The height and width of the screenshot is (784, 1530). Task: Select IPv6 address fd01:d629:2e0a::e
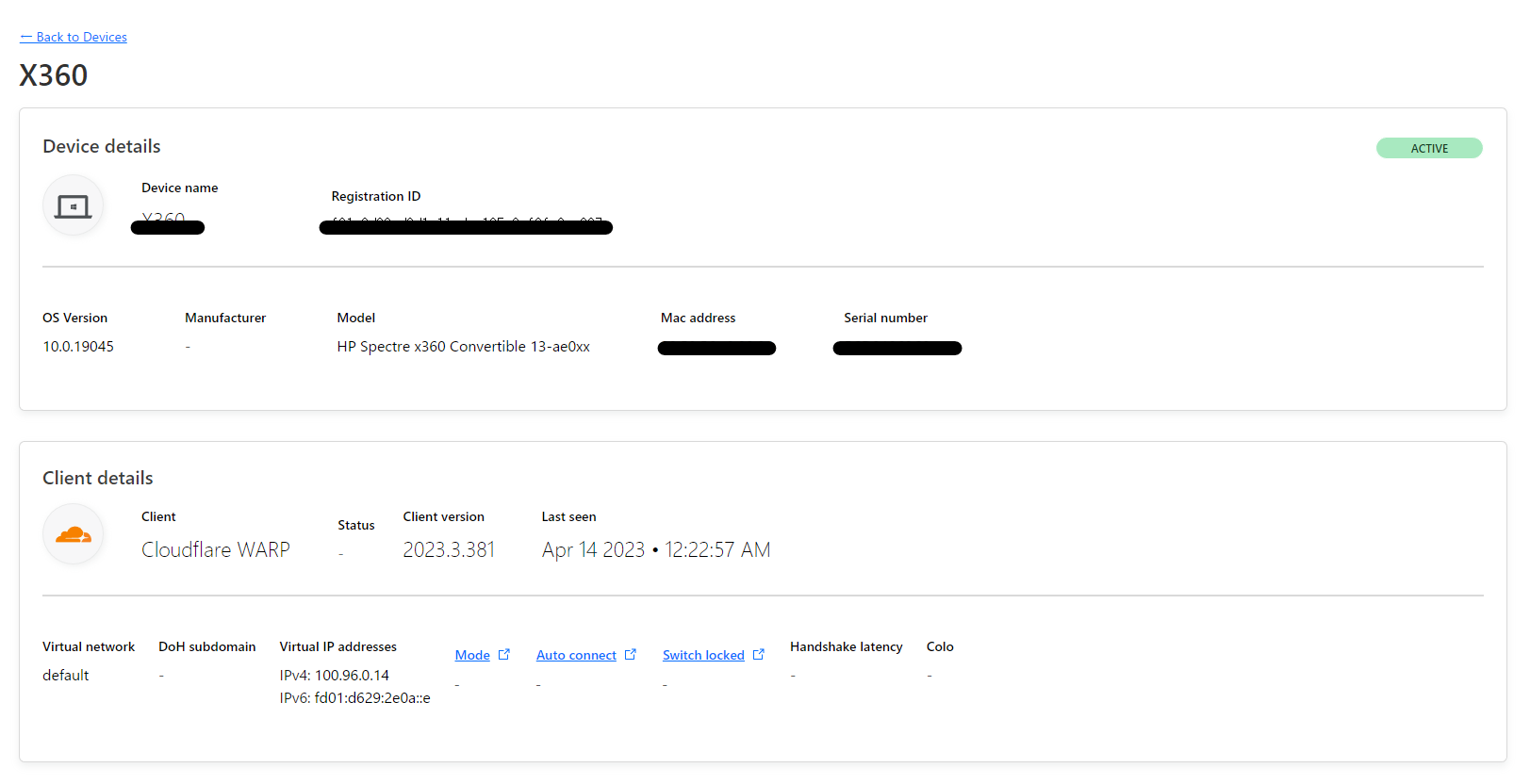point(372,698)
